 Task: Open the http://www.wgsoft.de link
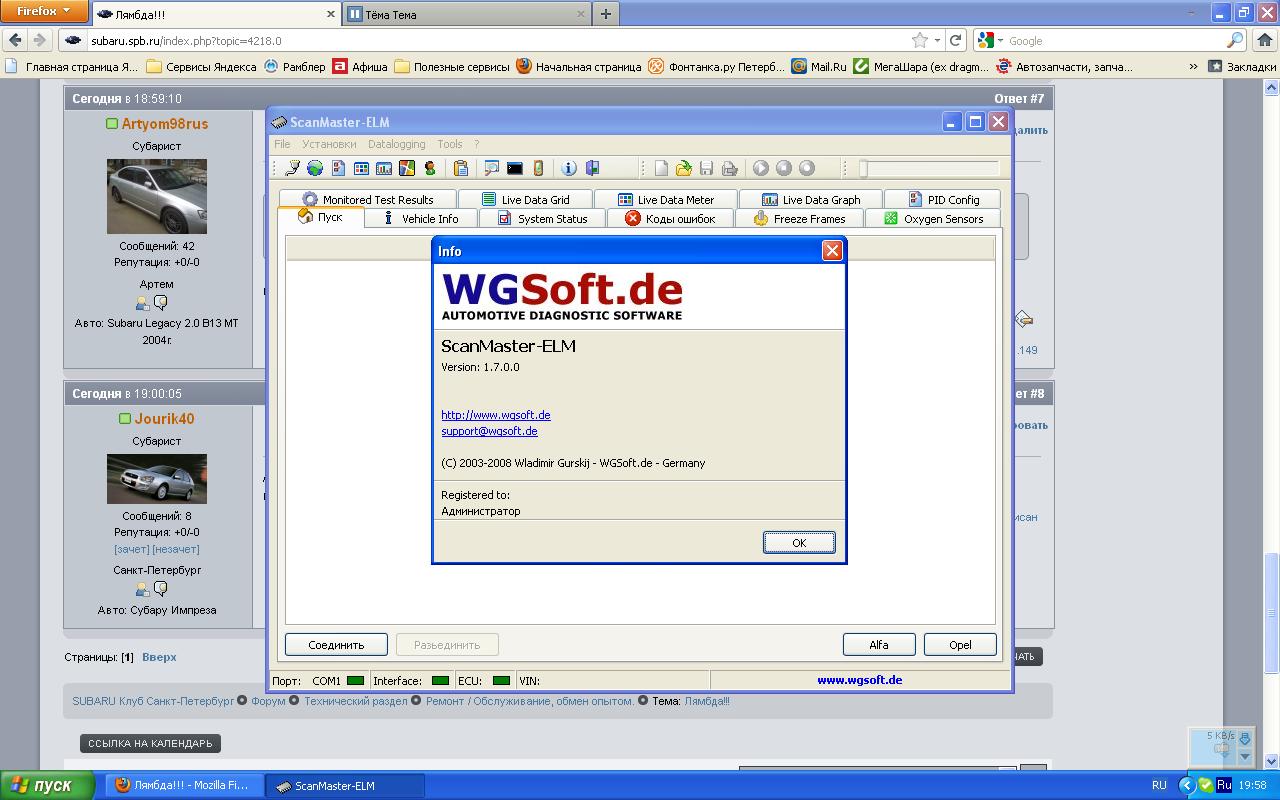(495, 415)
